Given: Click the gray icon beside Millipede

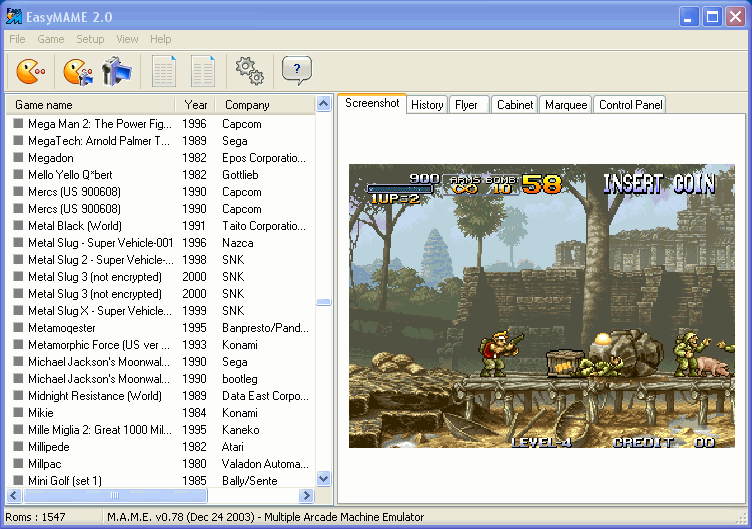Looking at the screenshot, I should pos(18,446).
